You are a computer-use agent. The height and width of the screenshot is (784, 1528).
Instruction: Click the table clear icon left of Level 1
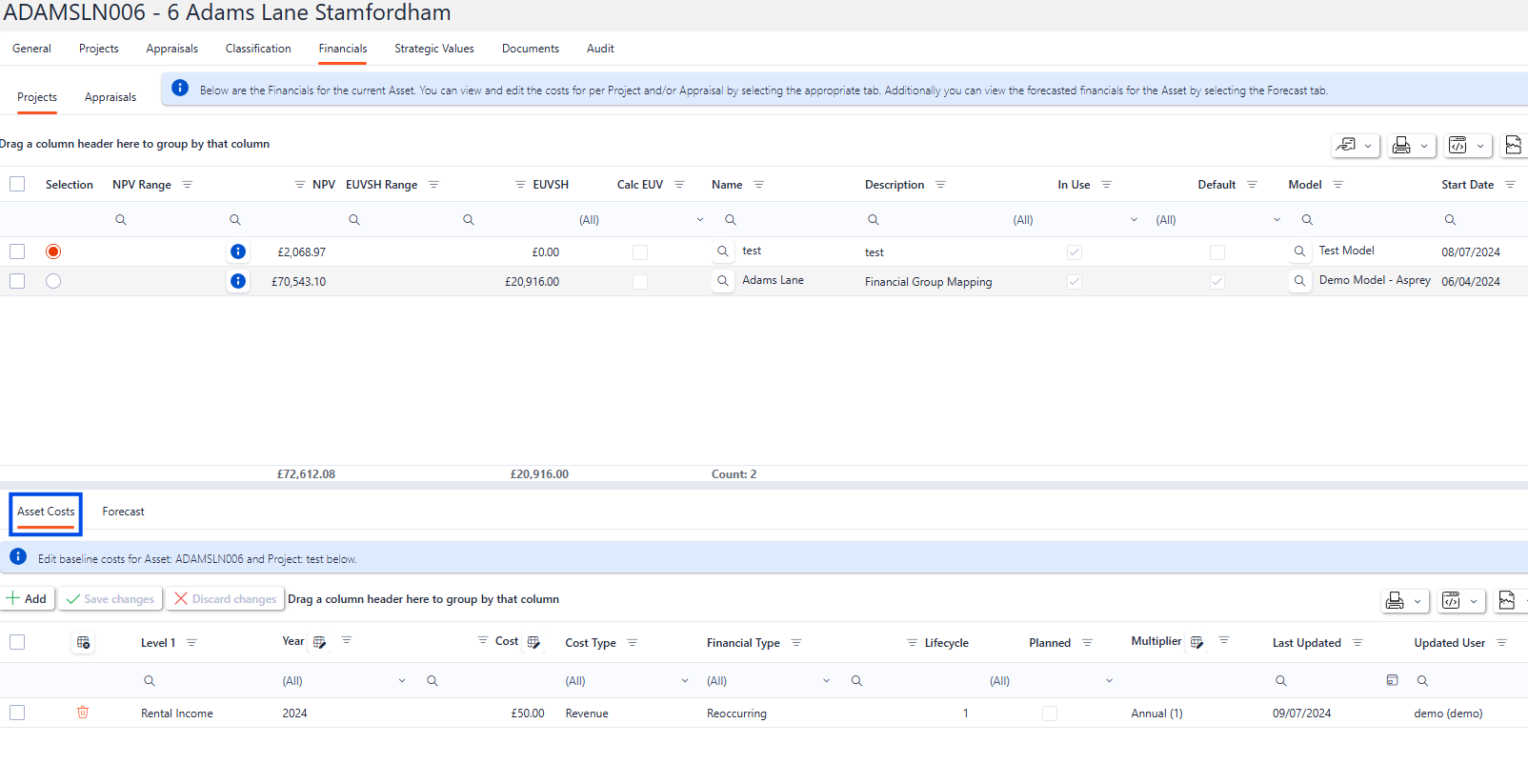[84, 643]
